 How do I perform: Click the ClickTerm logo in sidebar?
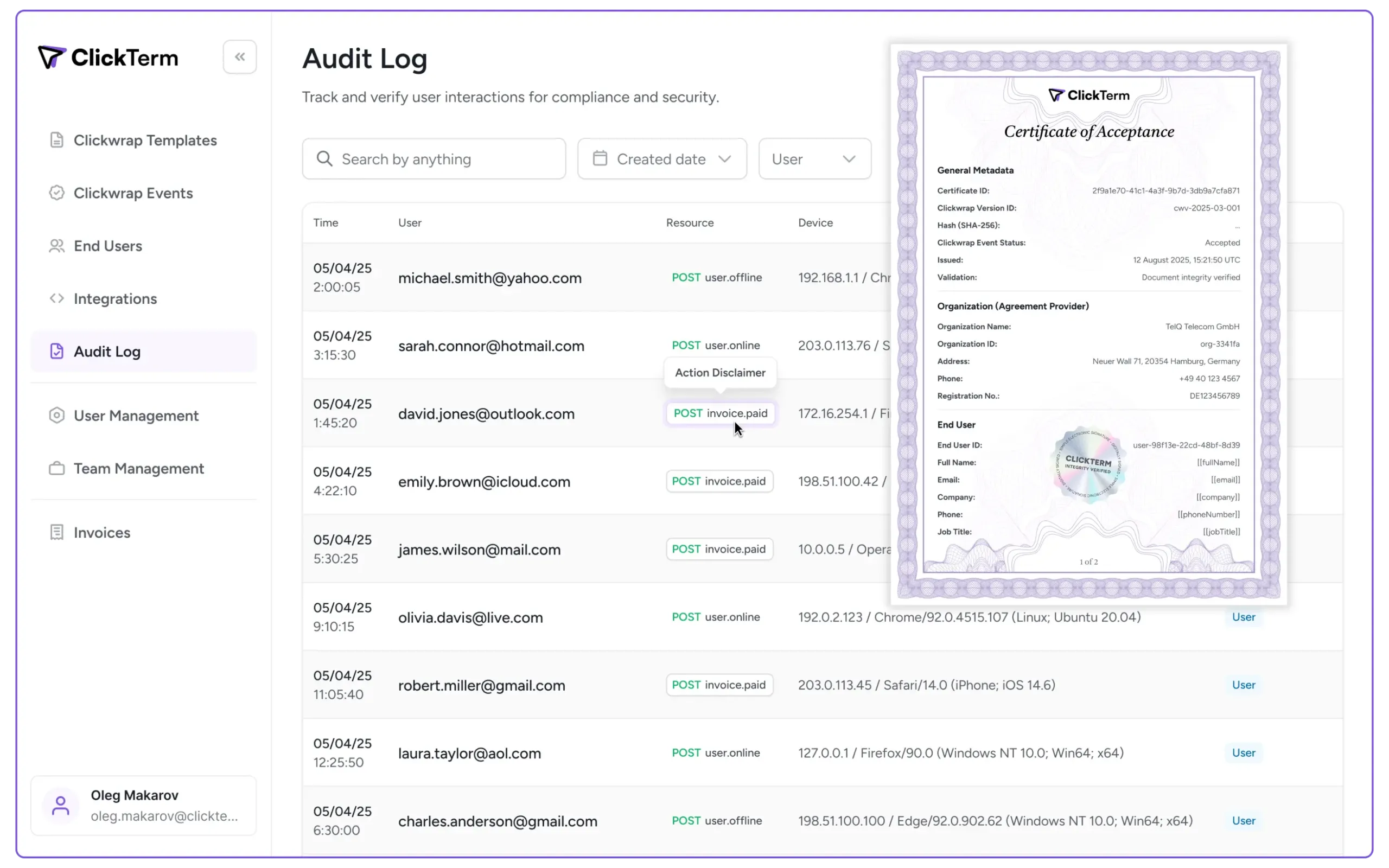(108, 58)
